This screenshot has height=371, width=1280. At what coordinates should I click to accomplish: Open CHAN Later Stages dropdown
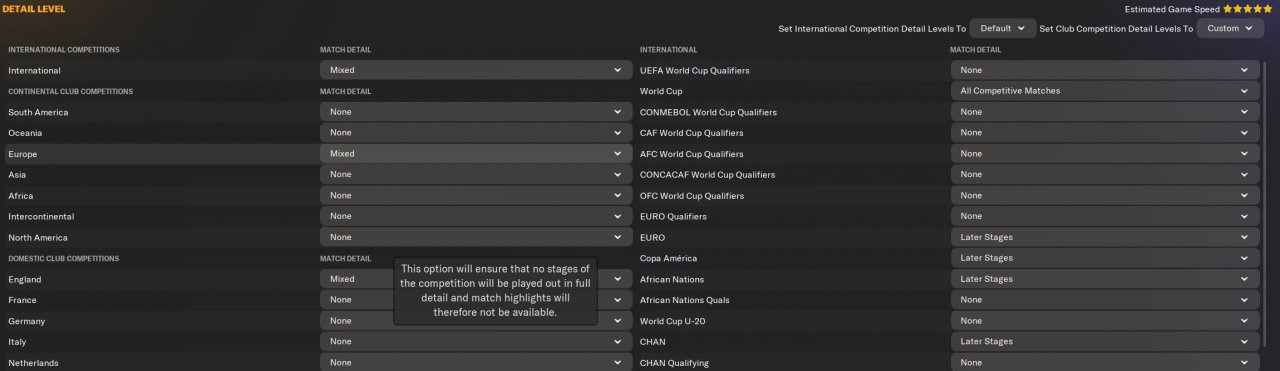pyautogui.click(x=1105, y=342)
